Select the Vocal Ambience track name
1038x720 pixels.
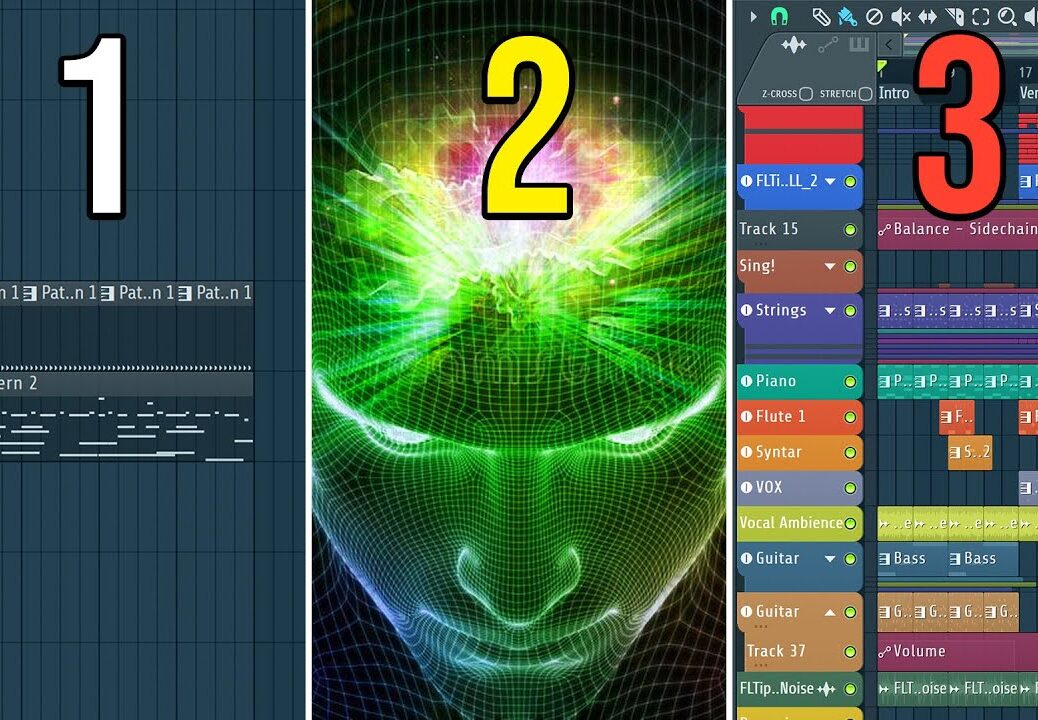click(x=791, y=523)
